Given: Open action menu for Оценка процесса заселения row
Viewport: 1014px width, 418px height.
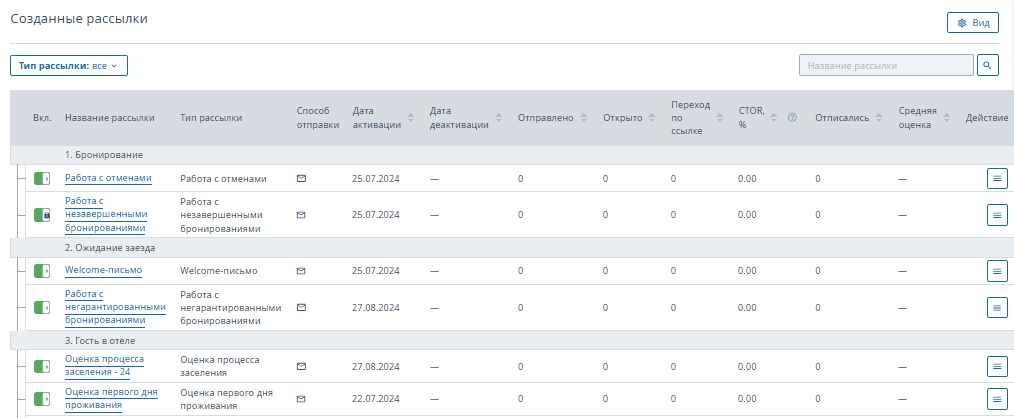Looking at the screenshot, I should (x=997, y=367).
